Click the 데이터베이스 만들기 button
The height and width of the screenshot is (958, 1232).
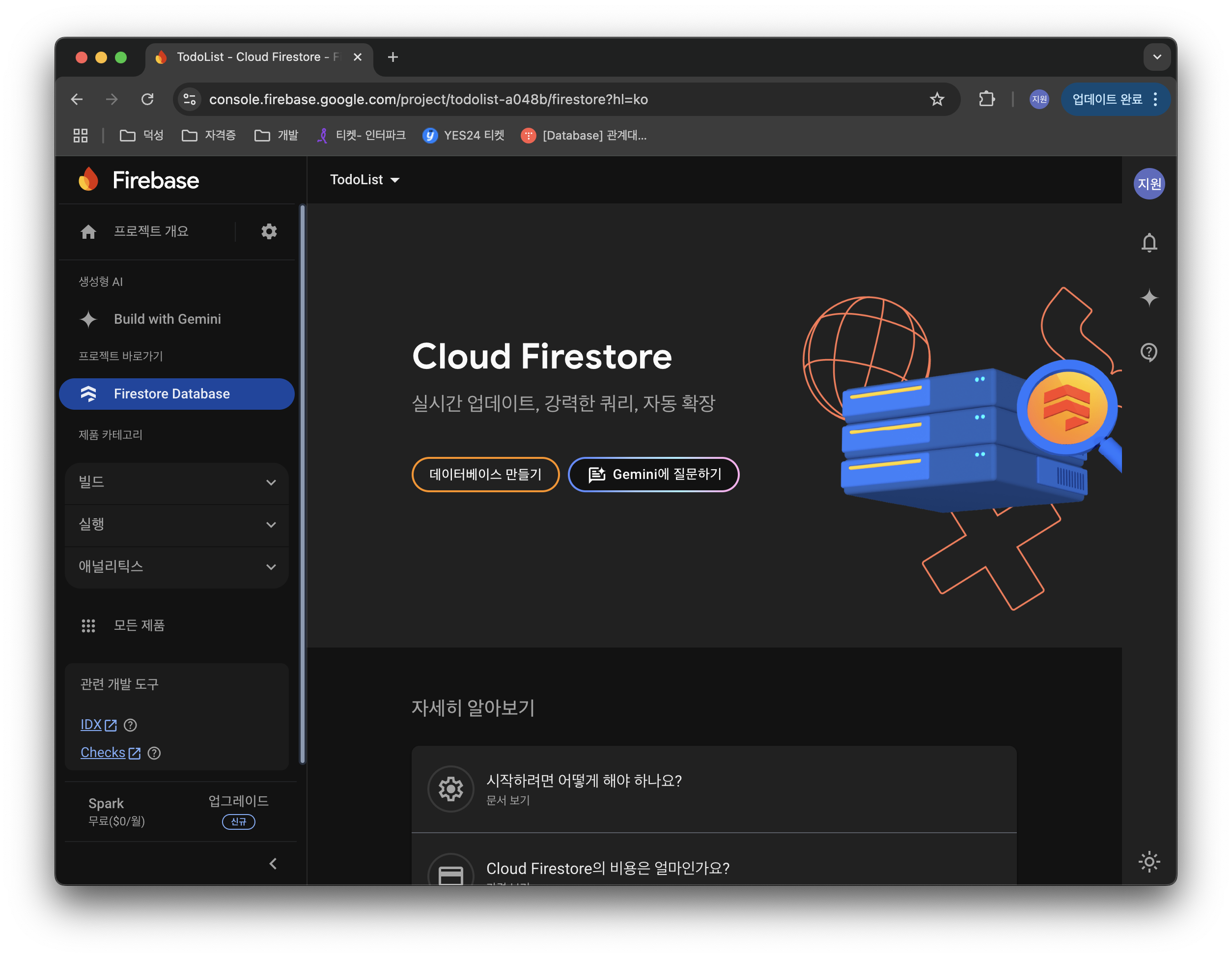[485, 475]
